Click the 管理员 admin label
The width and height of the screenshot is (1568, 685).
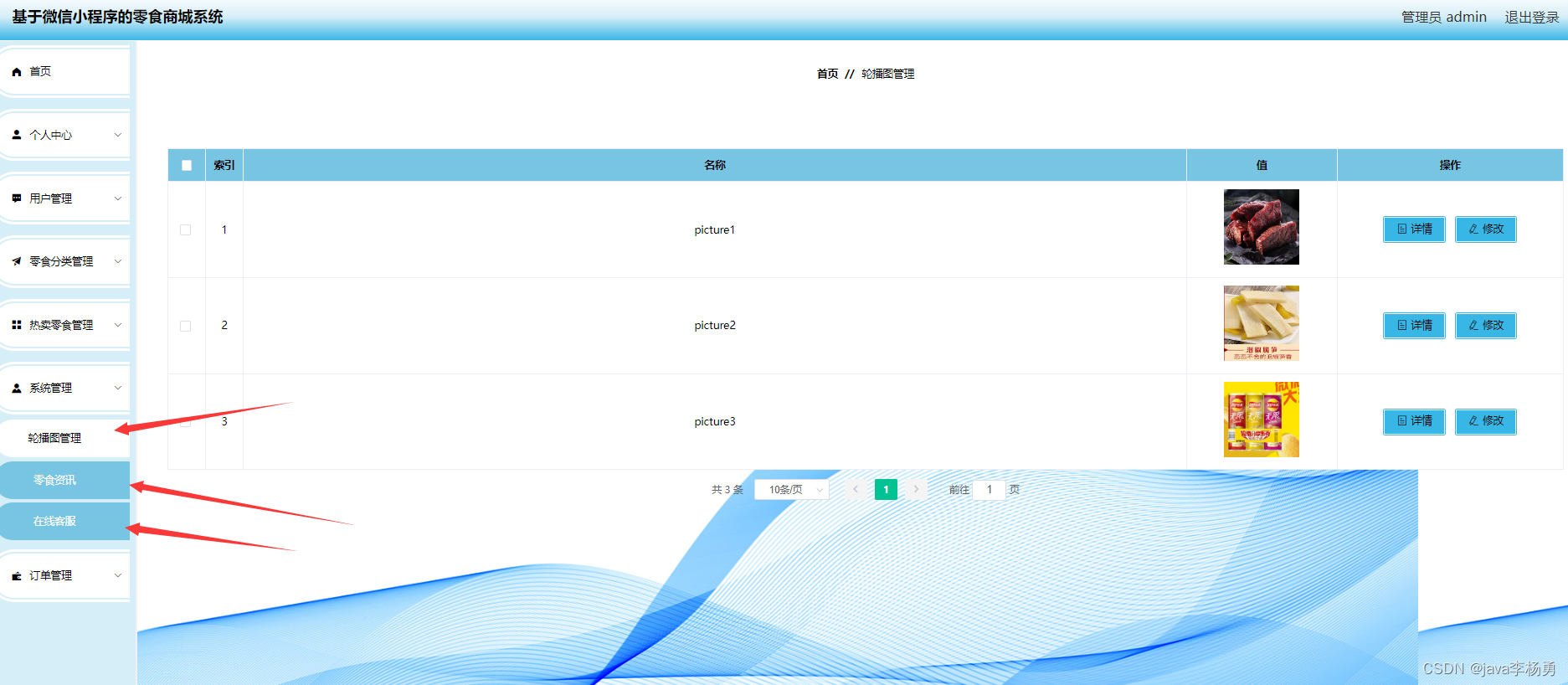1444,17
